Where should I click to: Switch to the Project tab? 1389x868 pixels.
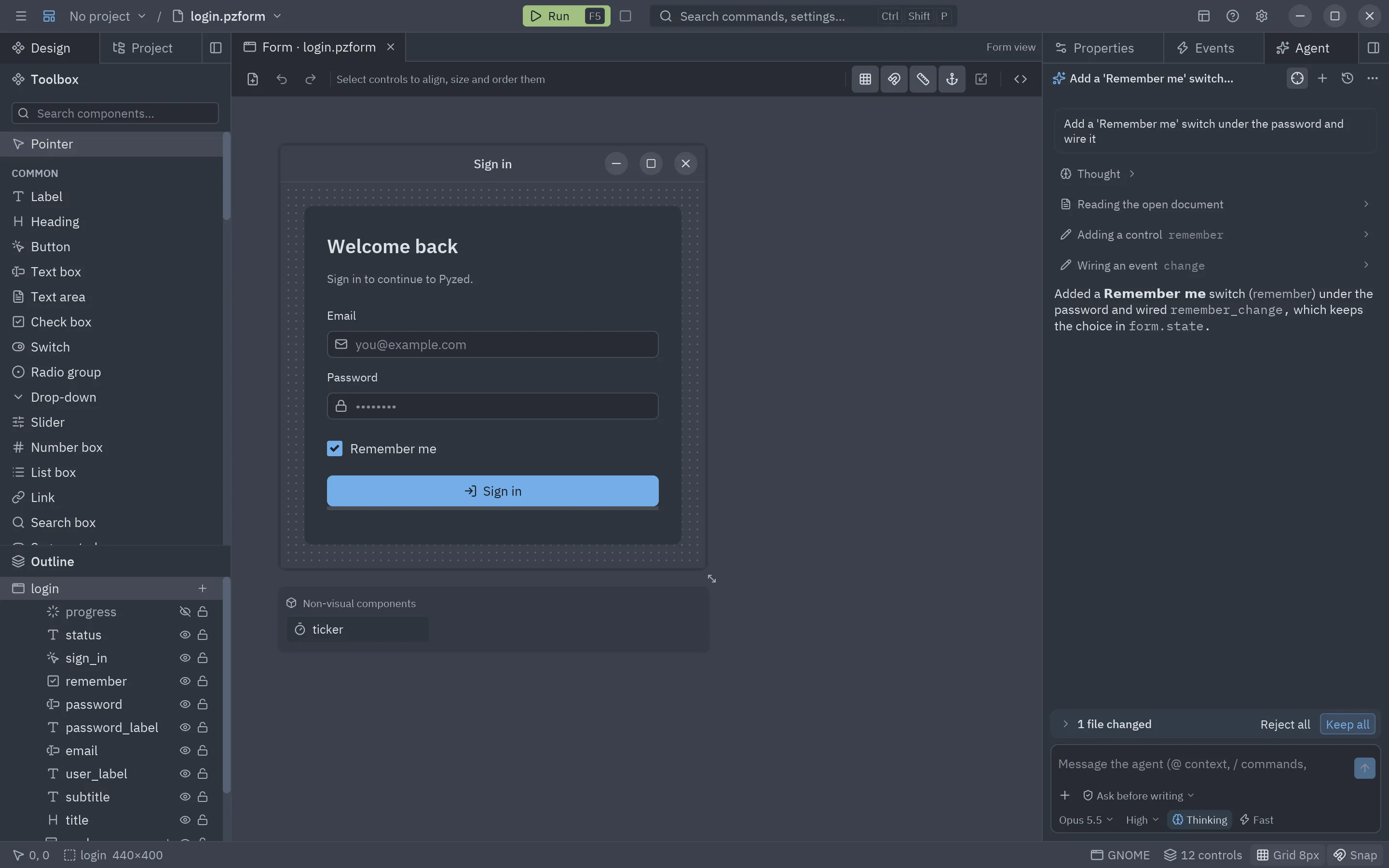[151, 48]
